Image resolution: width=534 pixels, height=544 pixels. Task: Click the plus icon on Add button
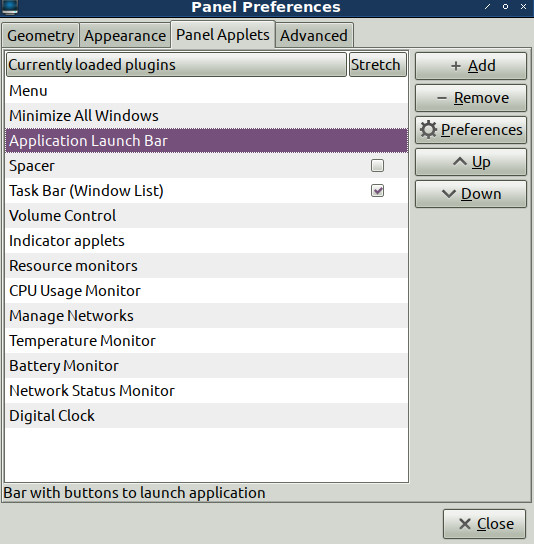[x=456, y=66]
